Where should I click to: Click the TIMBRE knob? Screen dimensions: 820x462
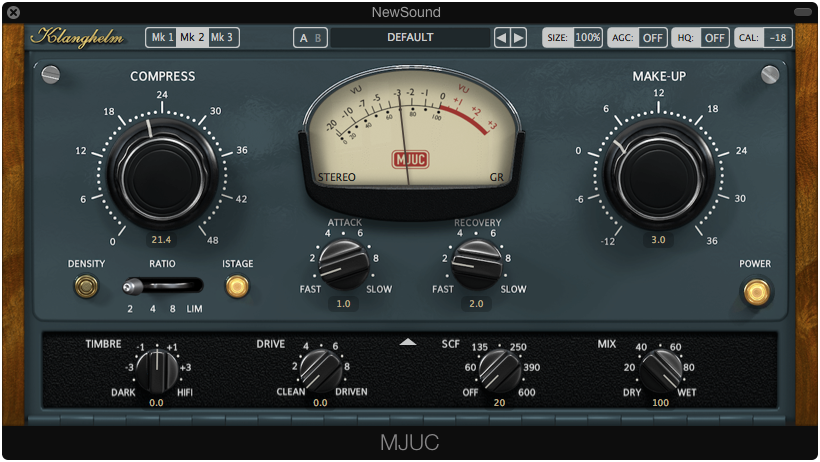(157, 371)
